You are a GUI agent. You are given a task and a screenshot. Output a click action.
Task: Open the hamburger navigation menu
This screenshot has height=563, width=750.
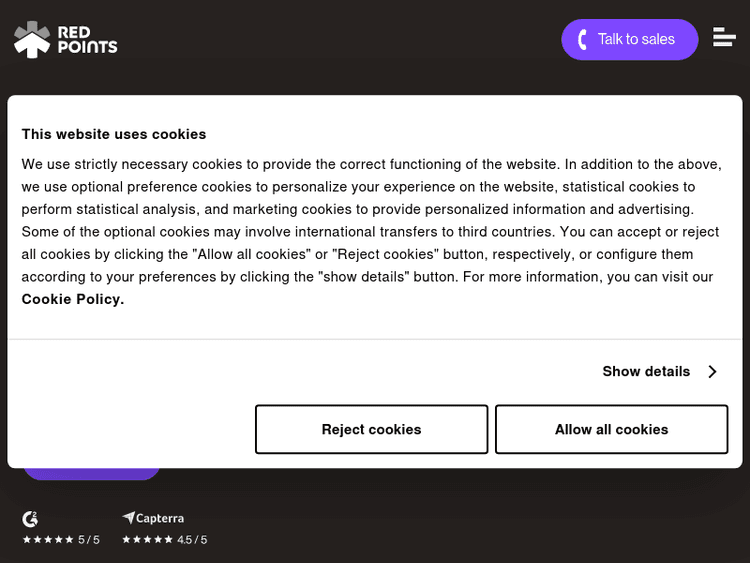coord(724,38)
